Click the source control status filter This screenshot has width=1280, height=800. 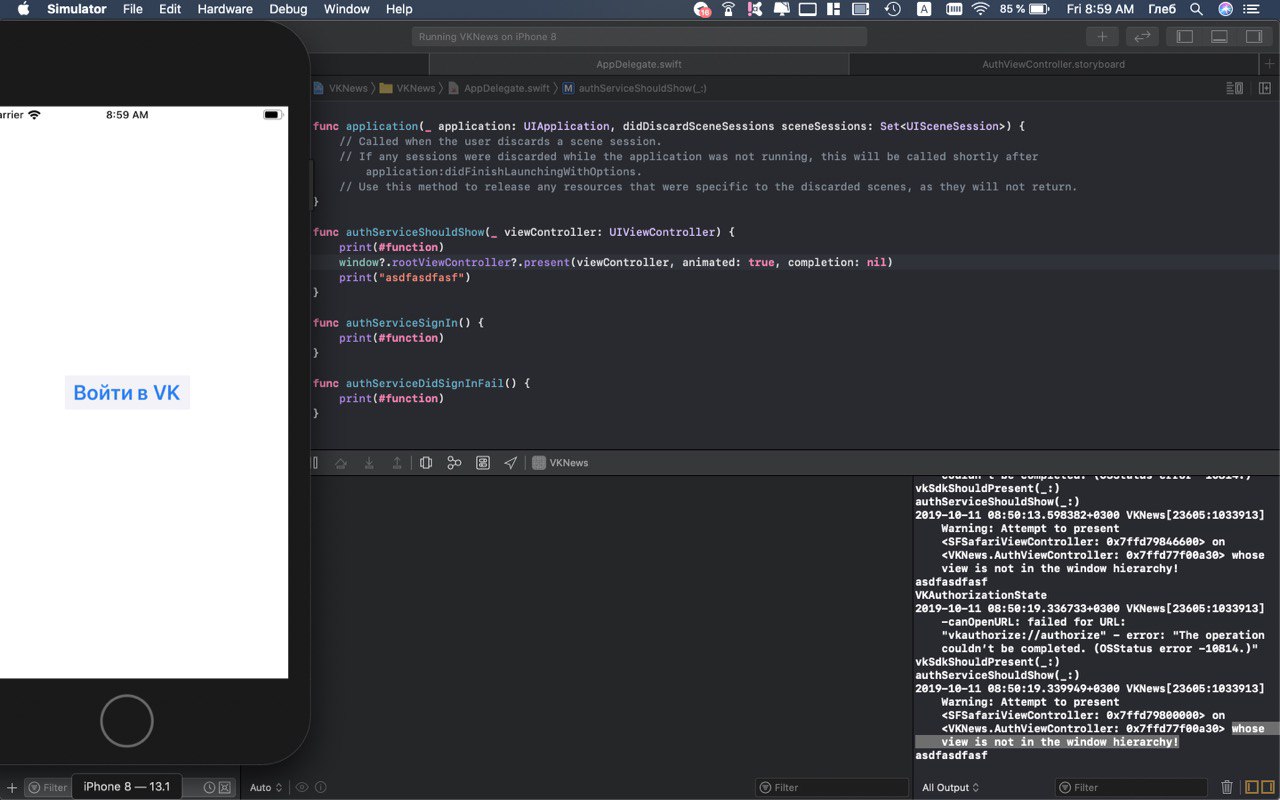tap(225, 788)
